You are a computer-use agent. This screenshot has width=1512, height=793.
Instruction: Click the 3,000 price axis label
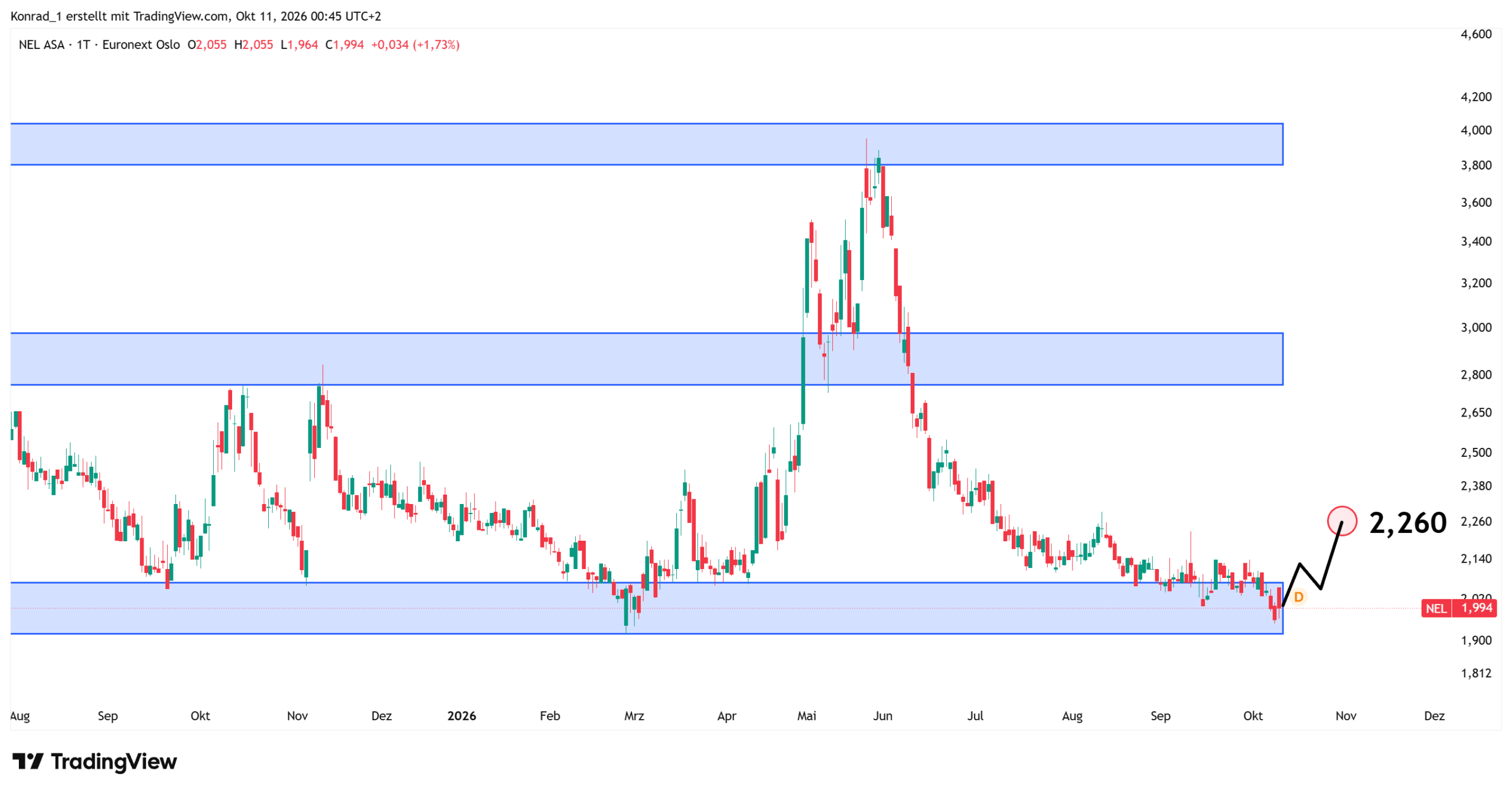click(x=1475, y=327)
